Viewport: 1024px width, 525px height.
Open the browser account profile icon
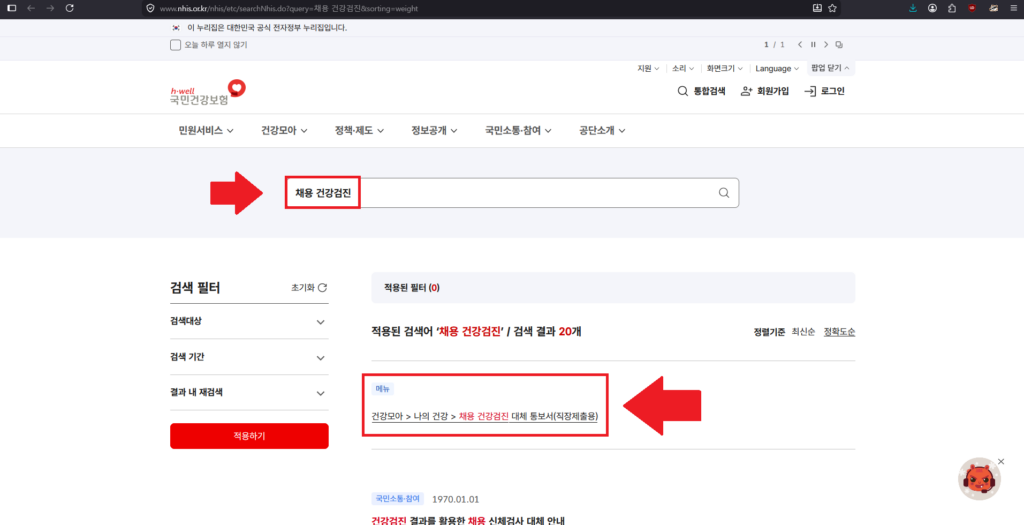(x=933, y=8)
